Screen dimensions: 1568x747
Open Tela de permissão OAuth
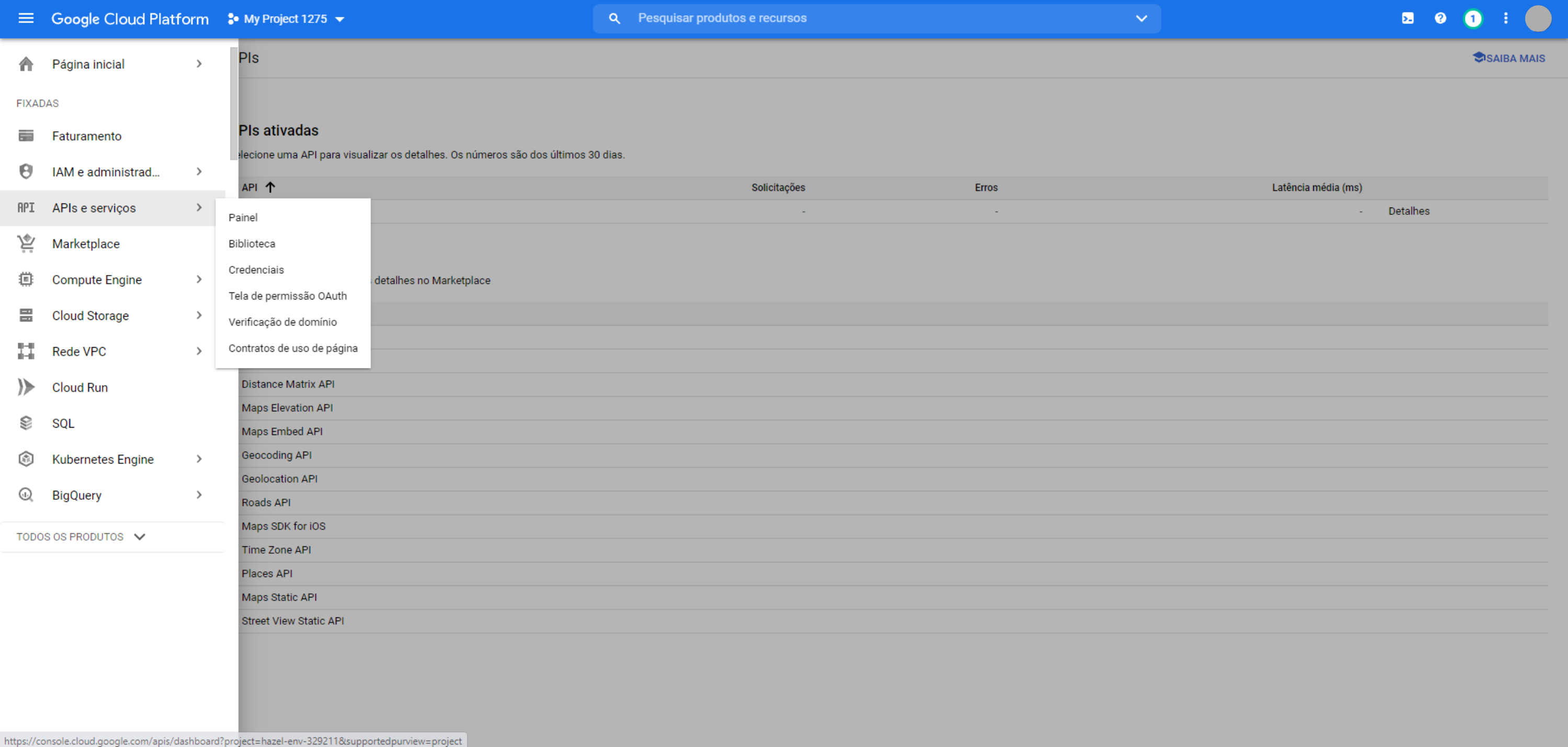coord(293,296)
